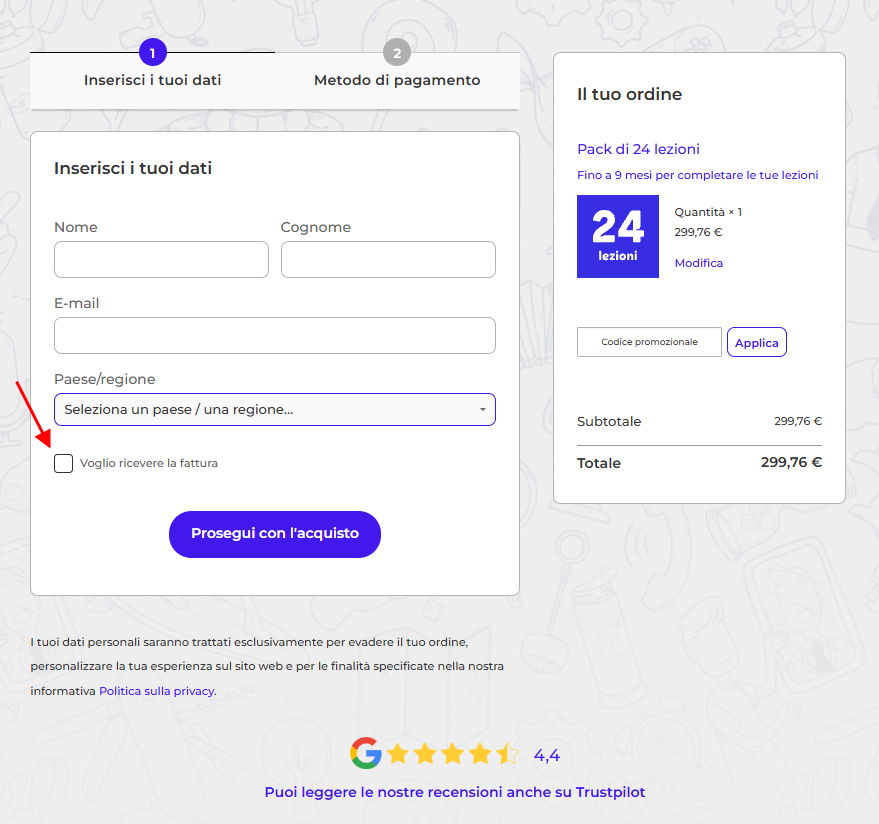Click the Modifica link in order summary

[699, 263]
